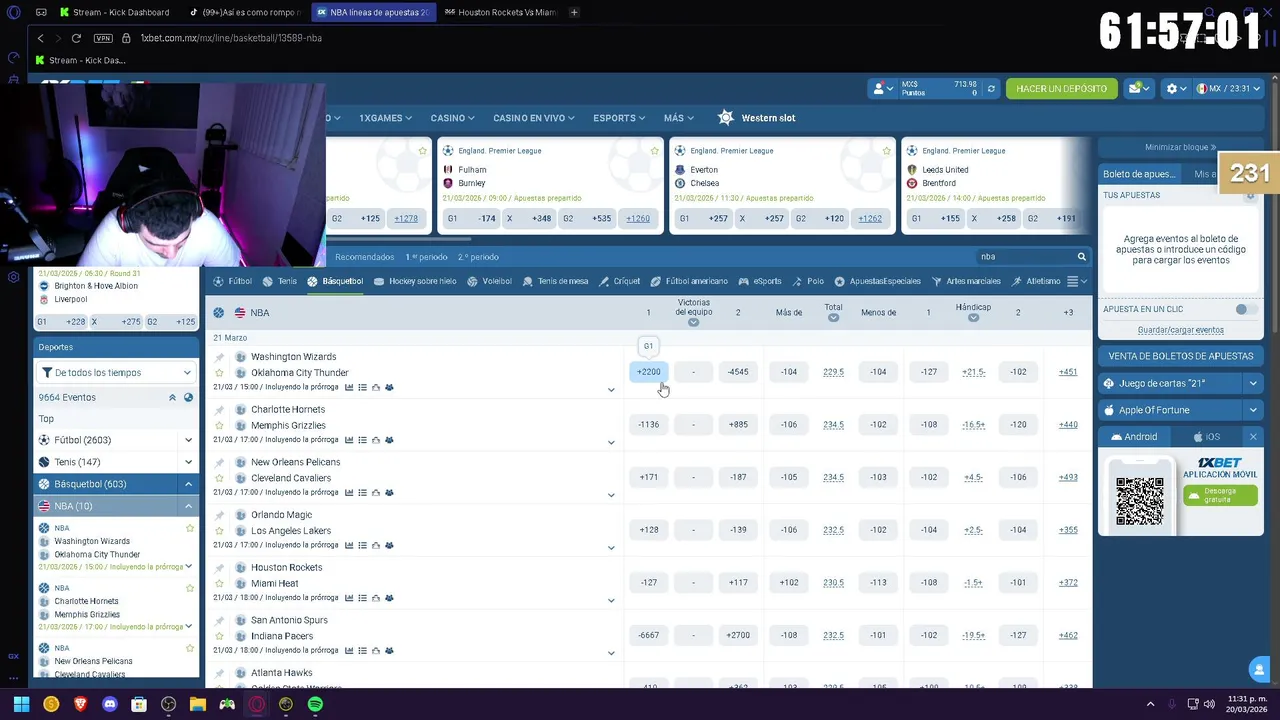Favorite the Spurs vs Pacers match star

(219, 637)
